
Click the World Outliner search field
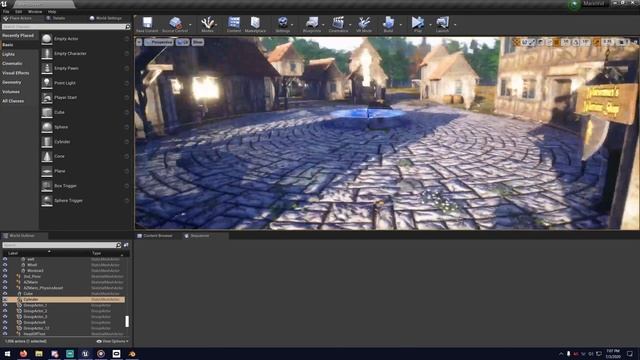click(60, 245)
